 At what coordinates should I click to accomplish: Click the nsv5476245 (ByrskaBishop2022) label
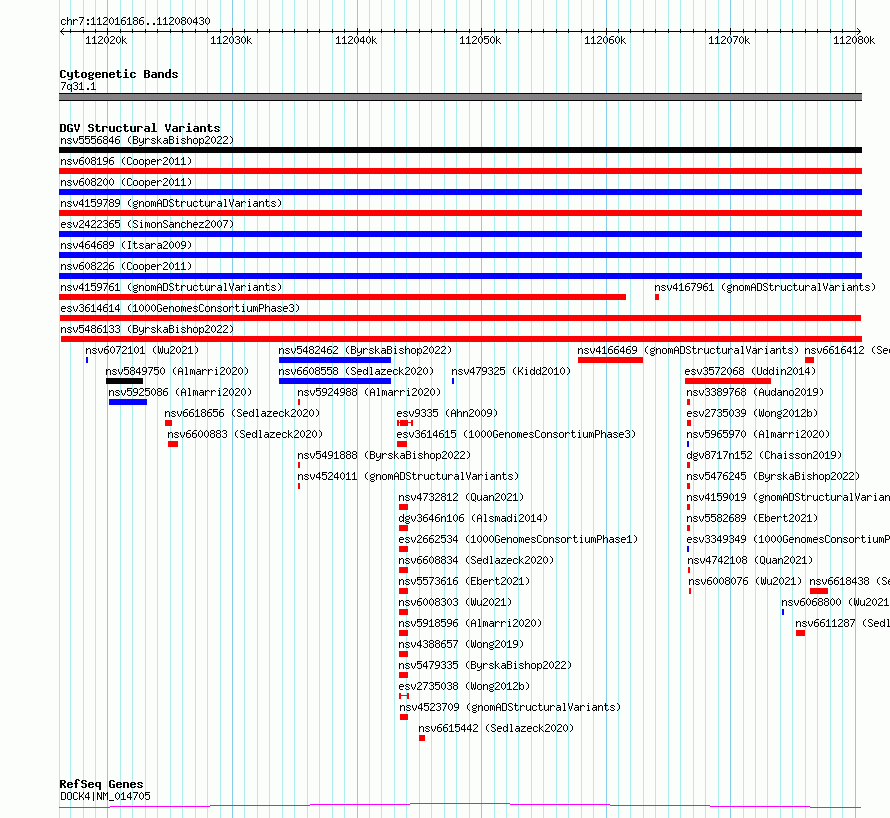pyautogui.click(x=773, y=476)
